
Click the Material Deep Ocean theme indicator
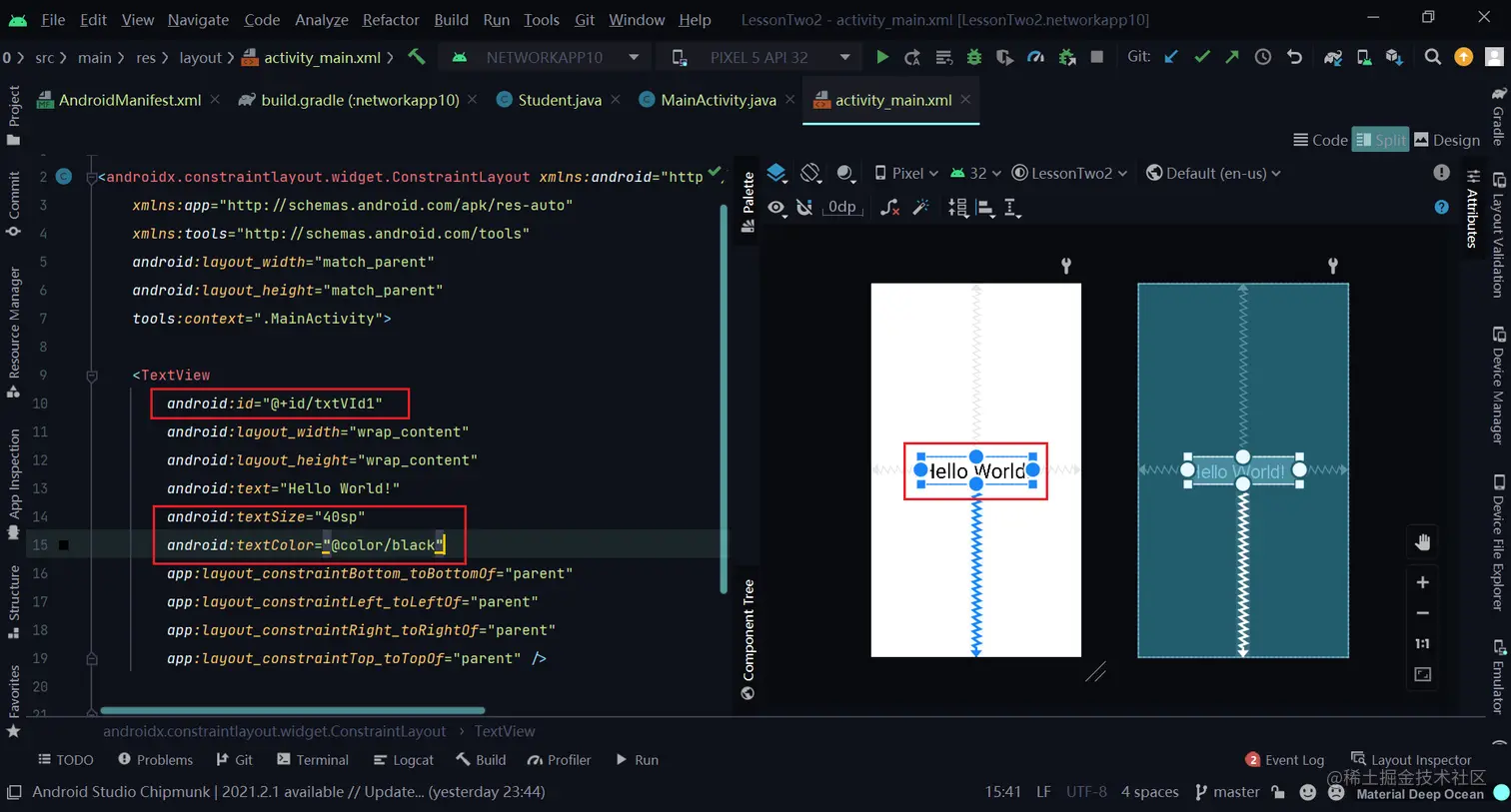[1419, 794]
